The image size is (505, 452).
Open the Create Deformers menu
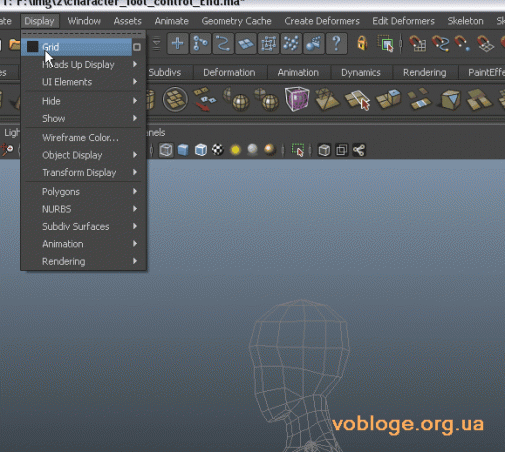[x=322, y=21]
